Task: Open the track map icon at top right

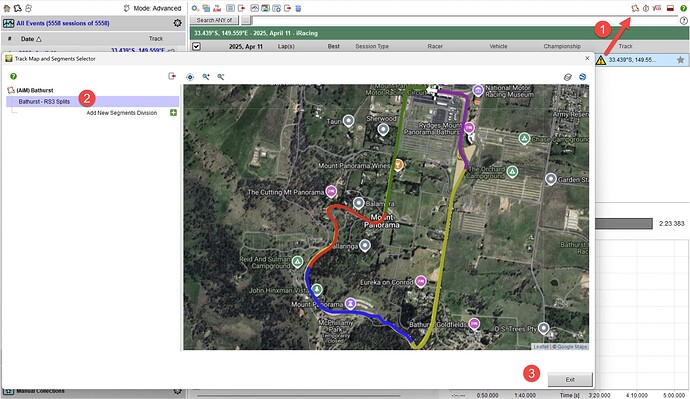Action: click(x=635, y=8)
